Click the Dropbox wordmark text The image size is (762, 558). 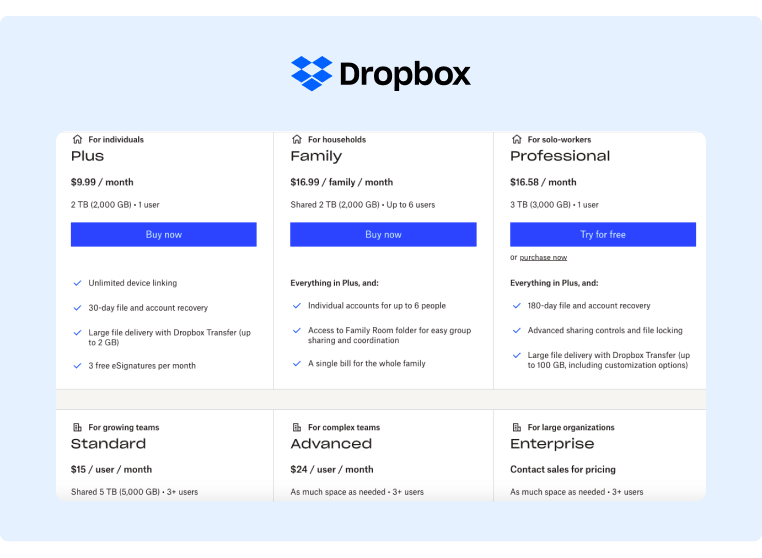point(404,75)
